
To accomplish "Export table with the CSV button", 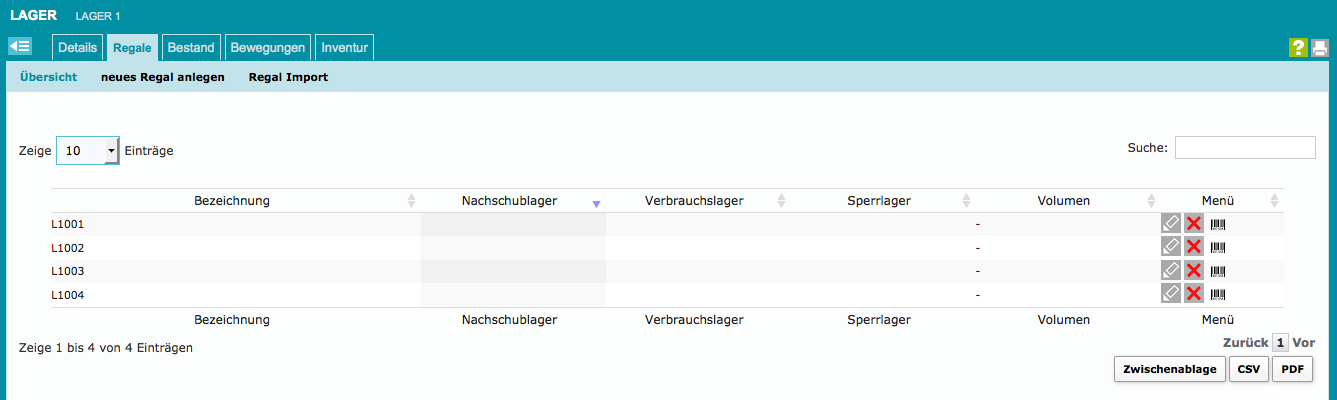I will [1248, 369].
